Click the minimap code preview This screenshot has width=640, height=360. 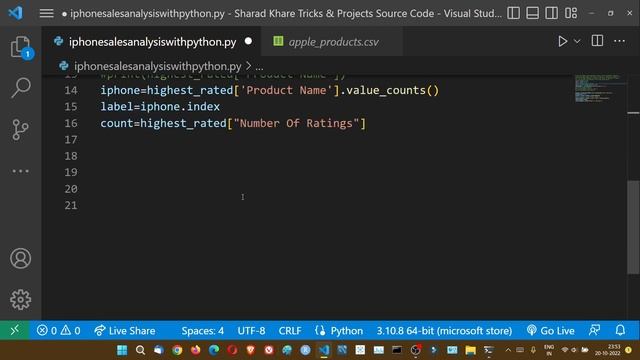point(598,88)
